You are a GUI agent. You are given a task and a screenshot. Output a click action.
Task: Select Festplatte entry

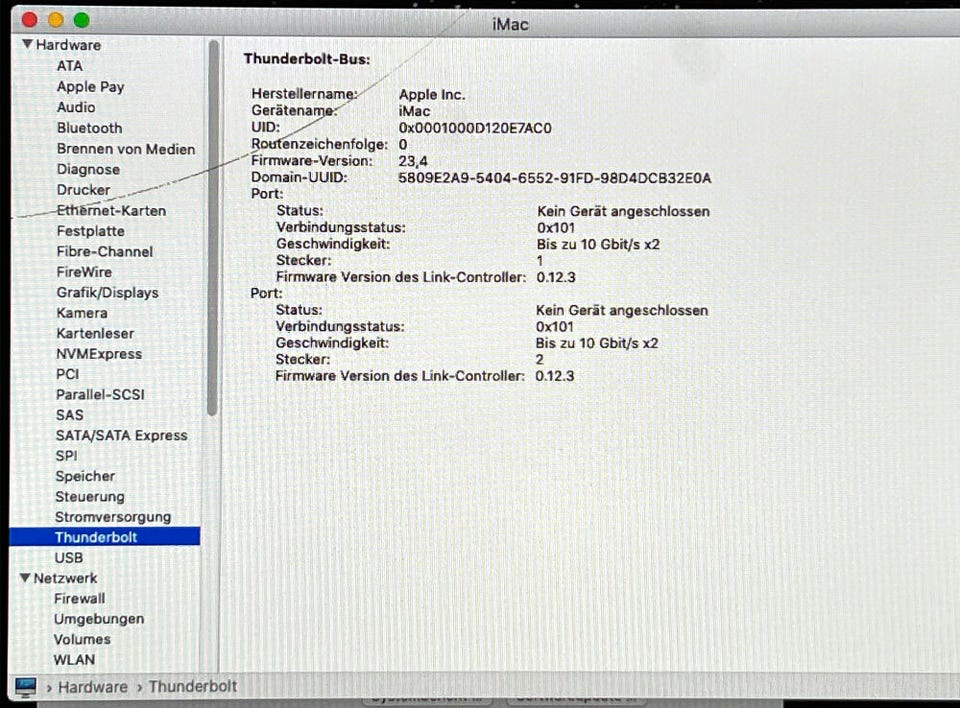(x=91, y=231)
